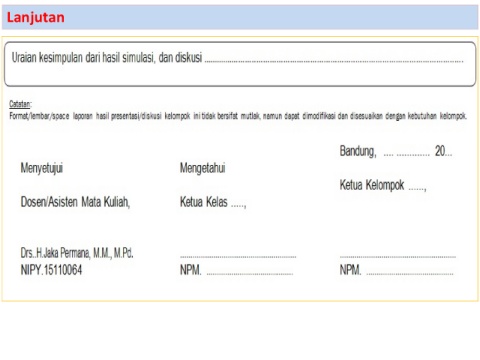The height and width of the screenshot is (360, 480).
Task: Click the year field '20...'
Action: click(443, 151)
